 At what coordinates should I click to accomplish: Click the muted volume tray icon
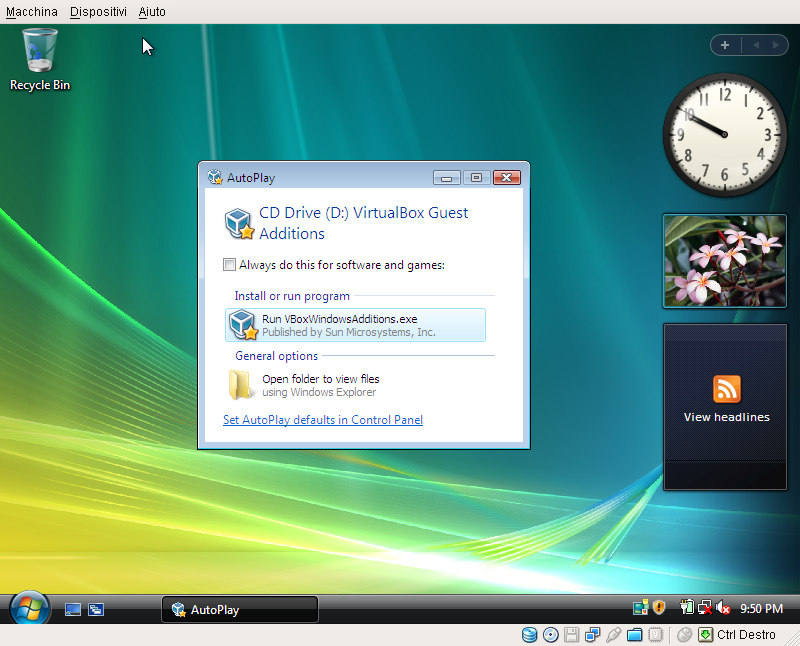pos(722,608)
